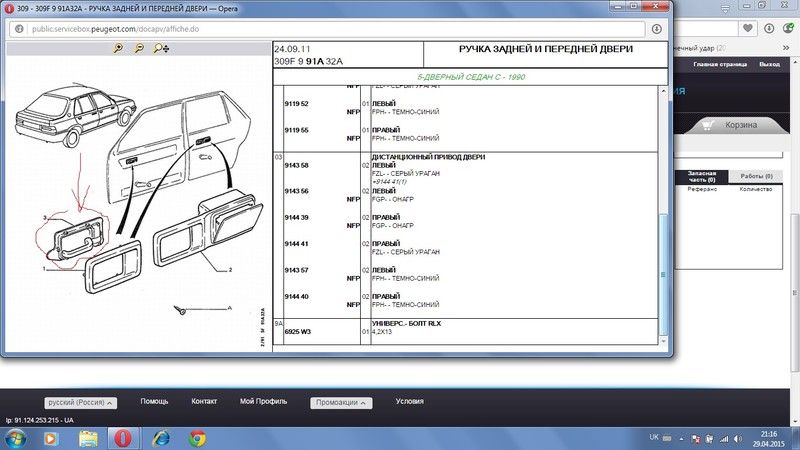Viewport: 800px width, 450px height.
Task: Open the Помощь help link
Action: click(x=154, y=401)
